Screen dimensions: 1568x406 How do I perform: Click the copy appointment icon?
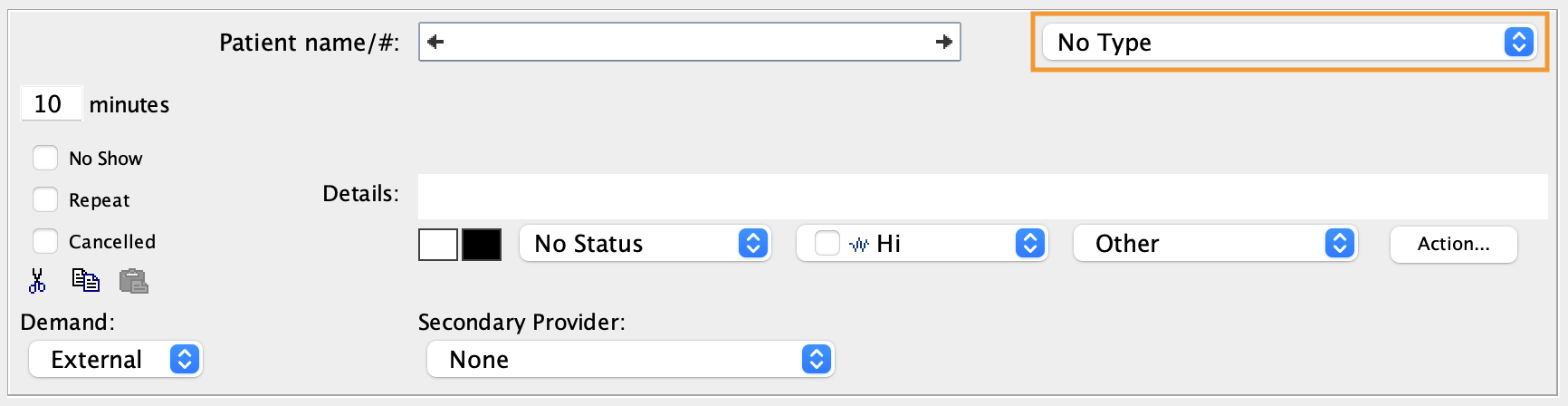pyautogui.click(x=86, y=281)
